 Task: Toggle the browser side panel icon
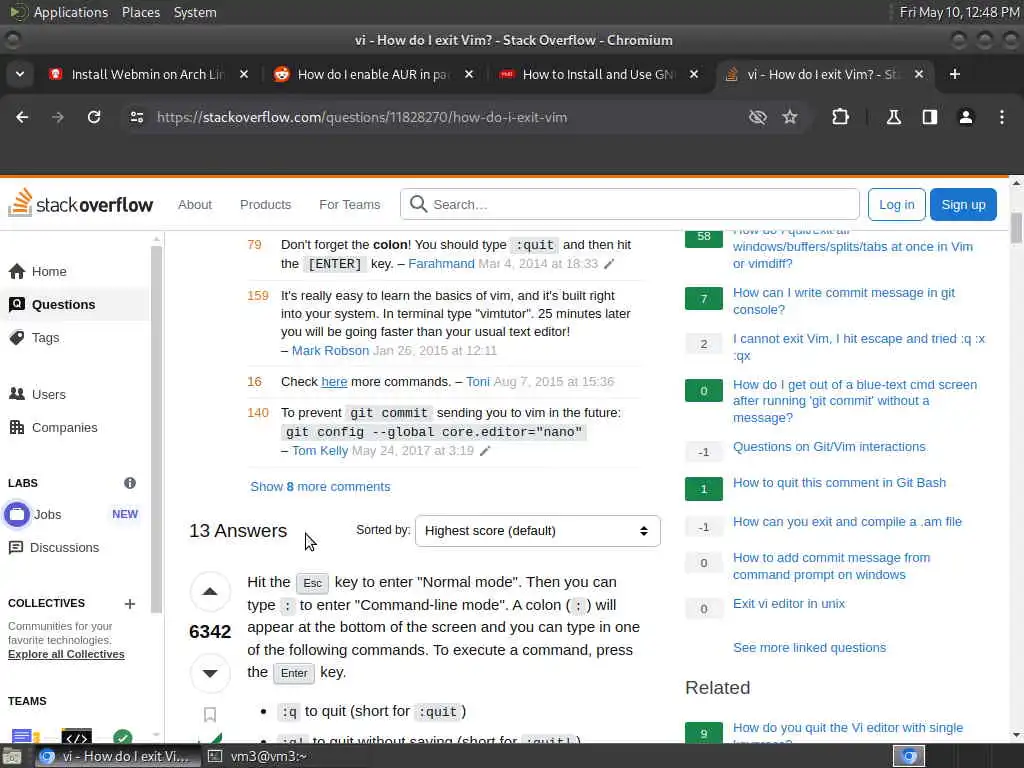pyautogui.click(x=929, y=118)
